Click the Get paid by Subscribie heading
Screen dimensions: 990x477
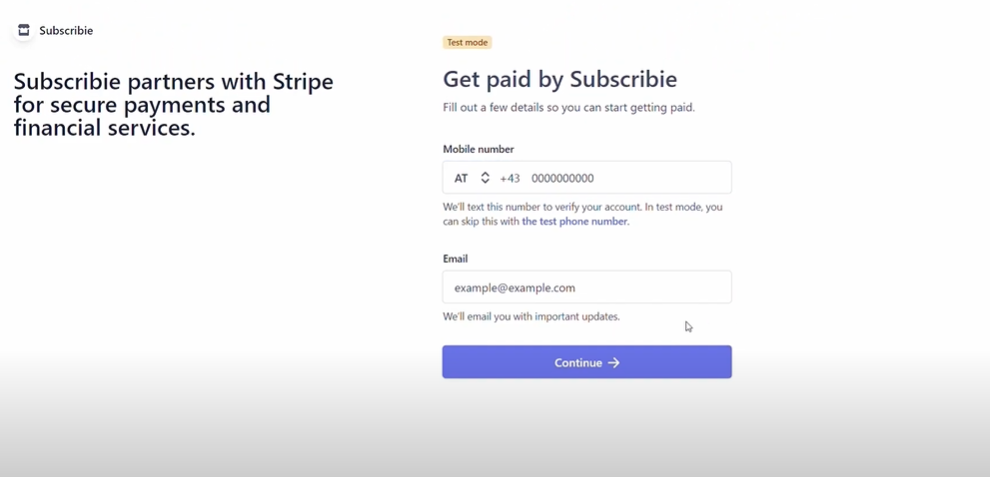[560, 79]
